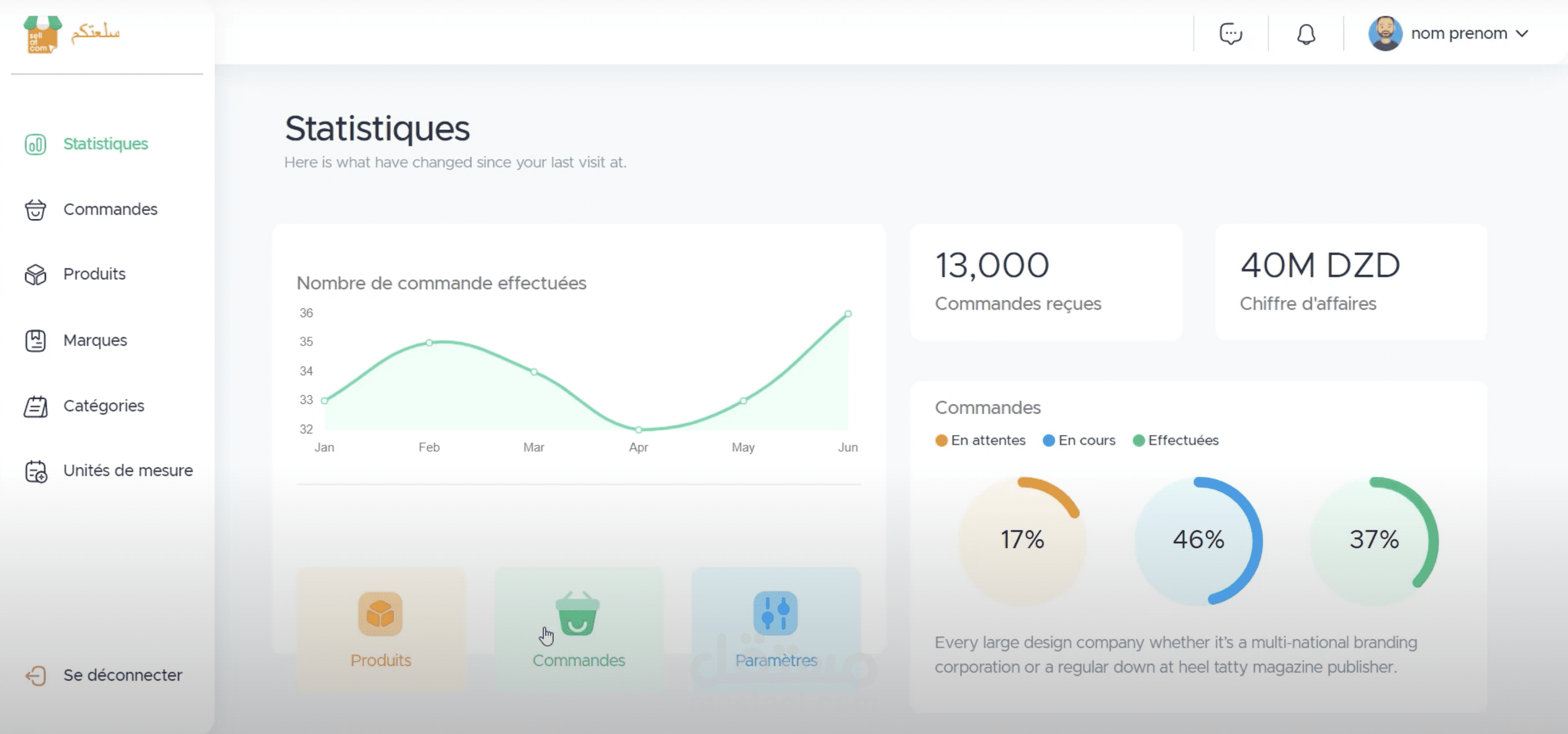
Task: Click the Marques bookmark icon
Action: 35,340
